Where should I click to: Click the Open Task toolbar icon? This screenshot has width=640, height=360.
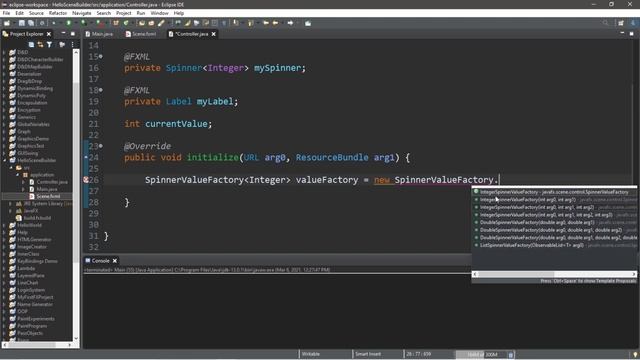151,23
